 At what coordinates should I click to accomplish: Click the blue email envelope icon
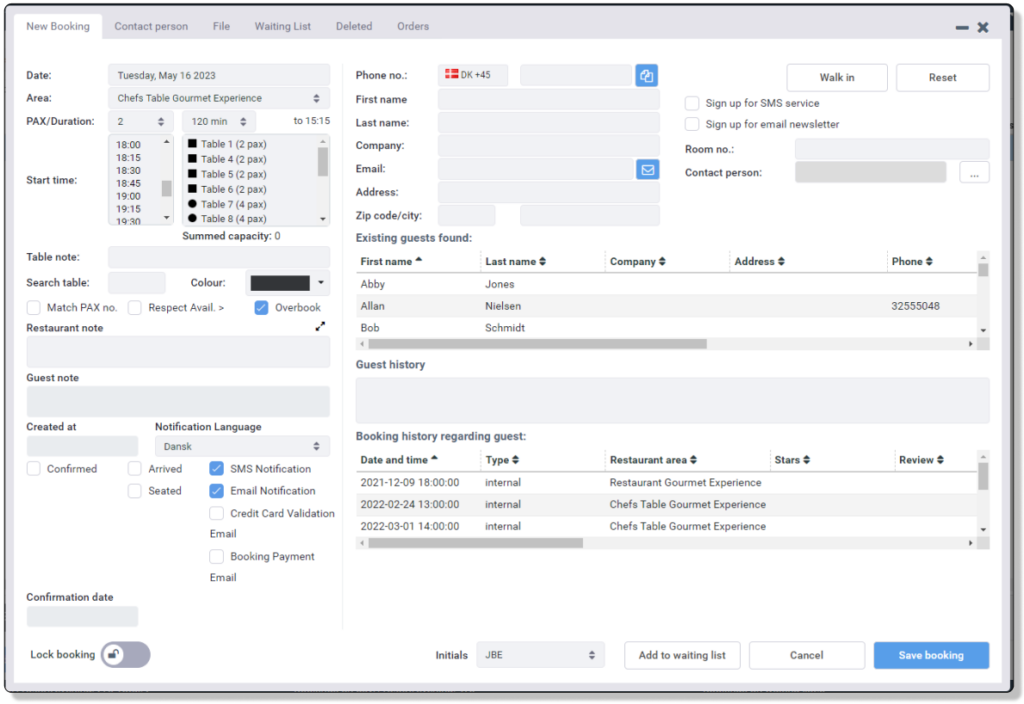[x=647, y=170]
